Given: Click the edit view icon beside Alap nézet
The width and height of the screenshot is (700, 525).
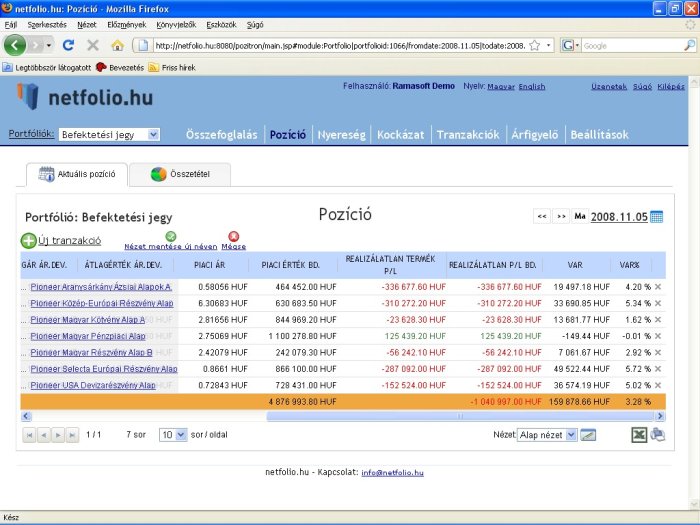Looking at the screenshot, I should coord(588,435).
